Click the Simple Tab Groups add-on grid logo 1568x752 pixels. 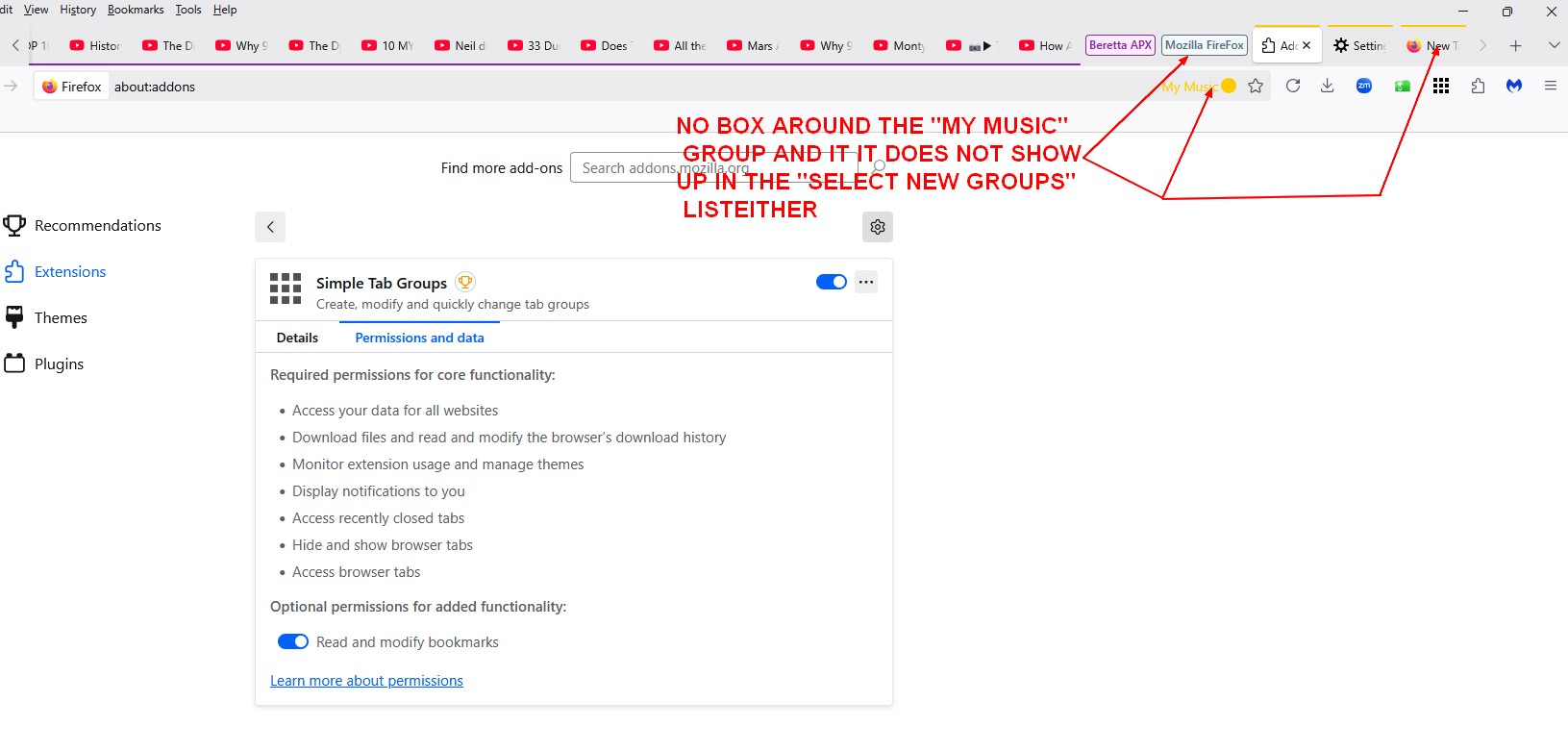coord(286,288)
